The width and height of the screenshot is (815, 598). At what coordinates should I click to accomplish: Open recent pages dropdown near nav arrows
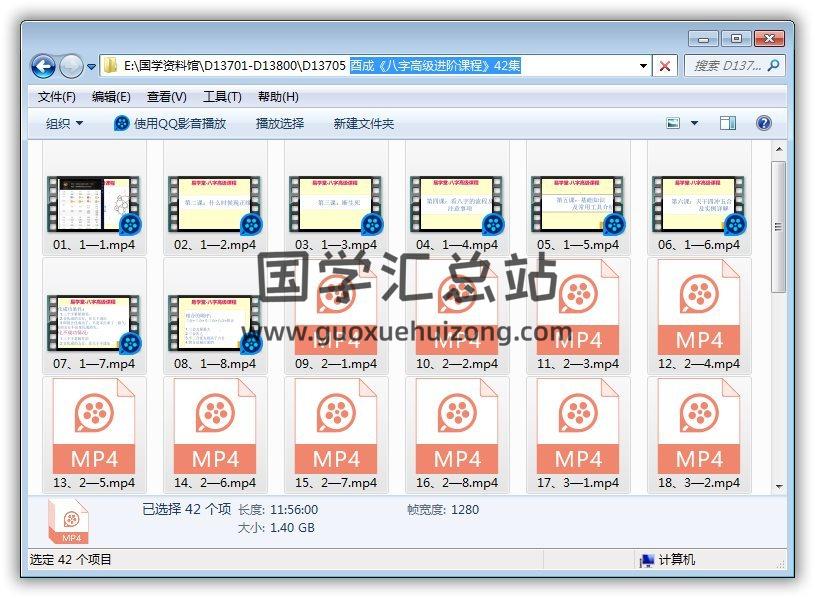pos(92,67)
